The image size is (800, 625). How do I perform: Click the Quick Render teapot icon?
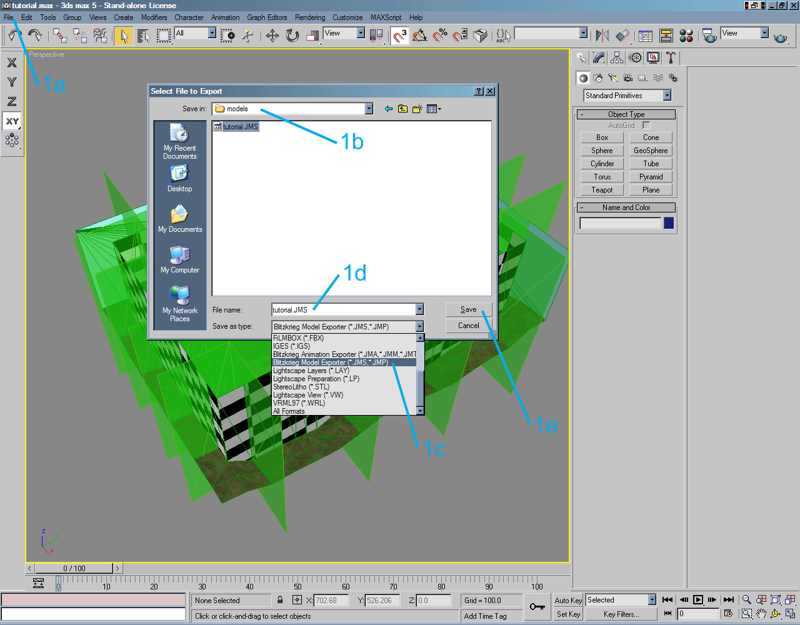pos(780,36)
